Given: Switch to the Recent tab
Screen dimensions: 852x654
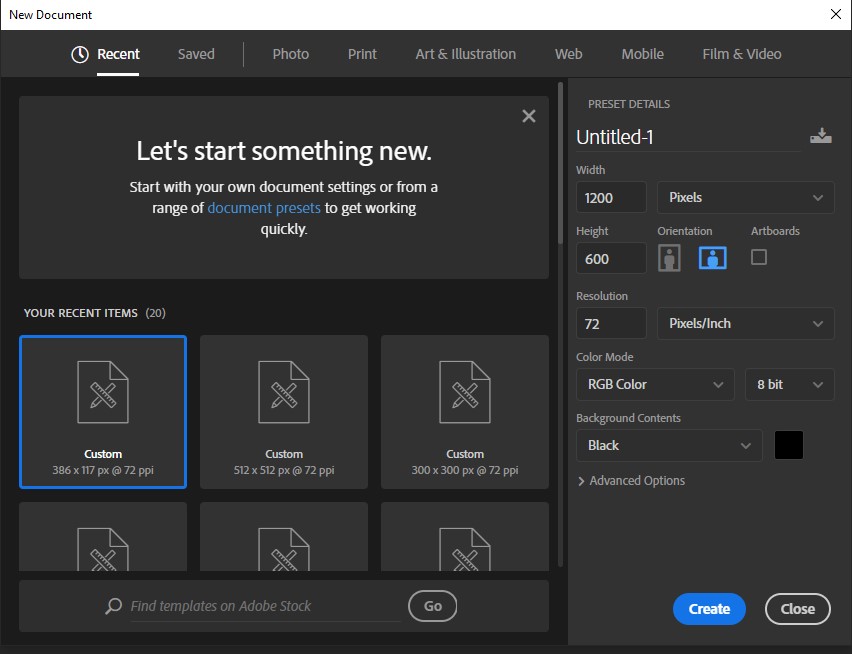Looking at the screenshot, I should tap(118, 54).
